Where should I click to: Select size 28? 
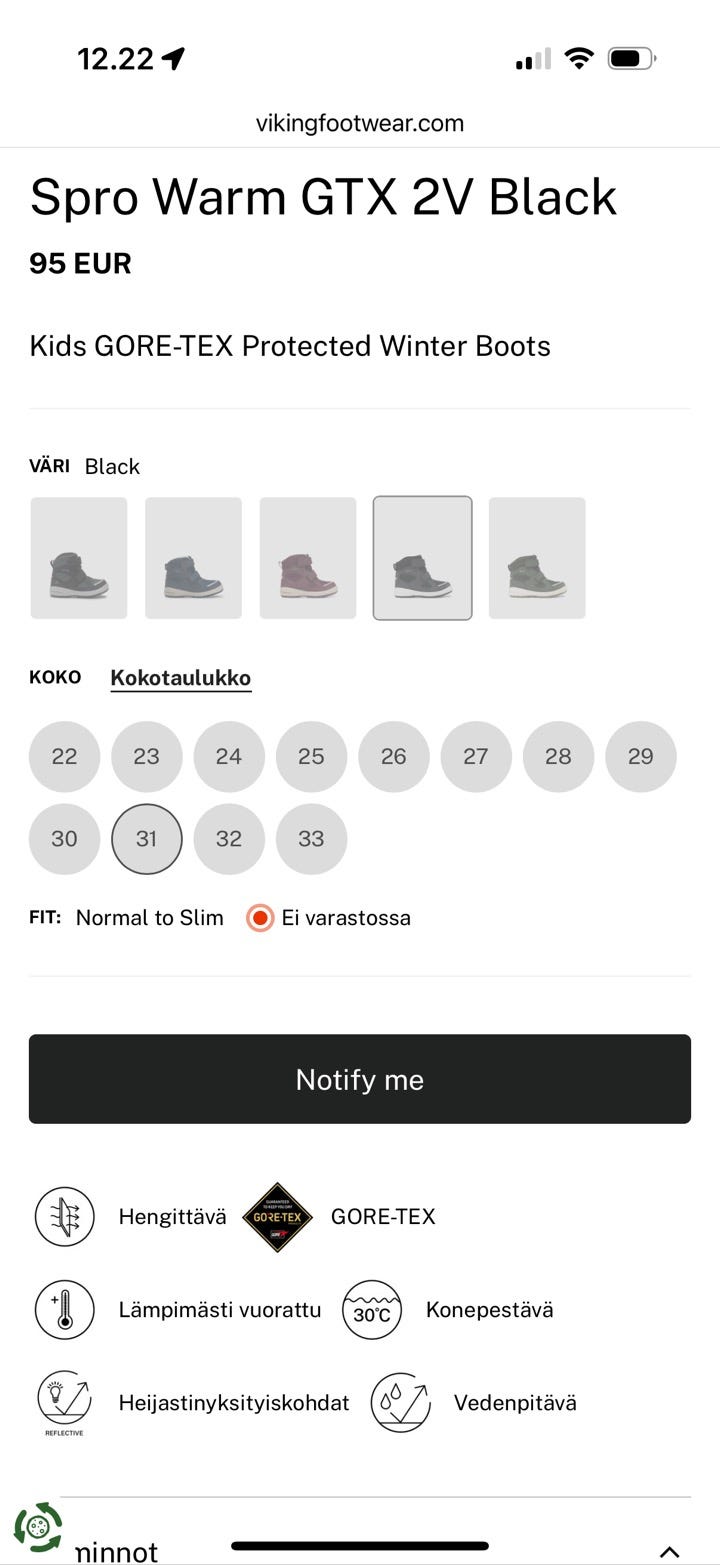(x=558, y=757)
